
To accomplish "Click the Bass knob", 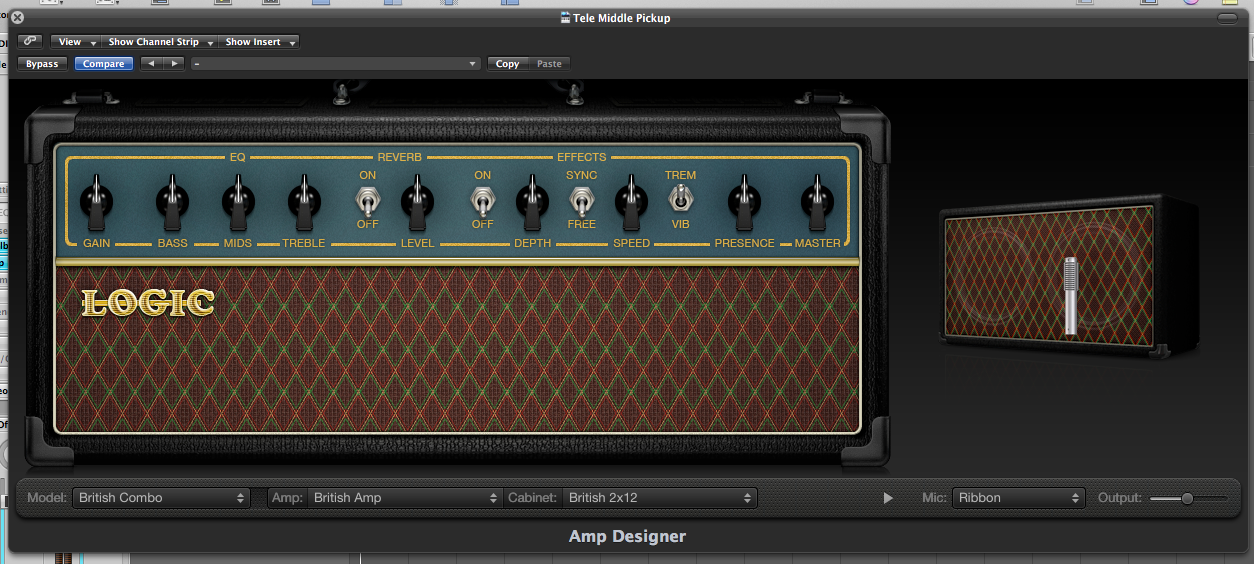I will (172, 202).
